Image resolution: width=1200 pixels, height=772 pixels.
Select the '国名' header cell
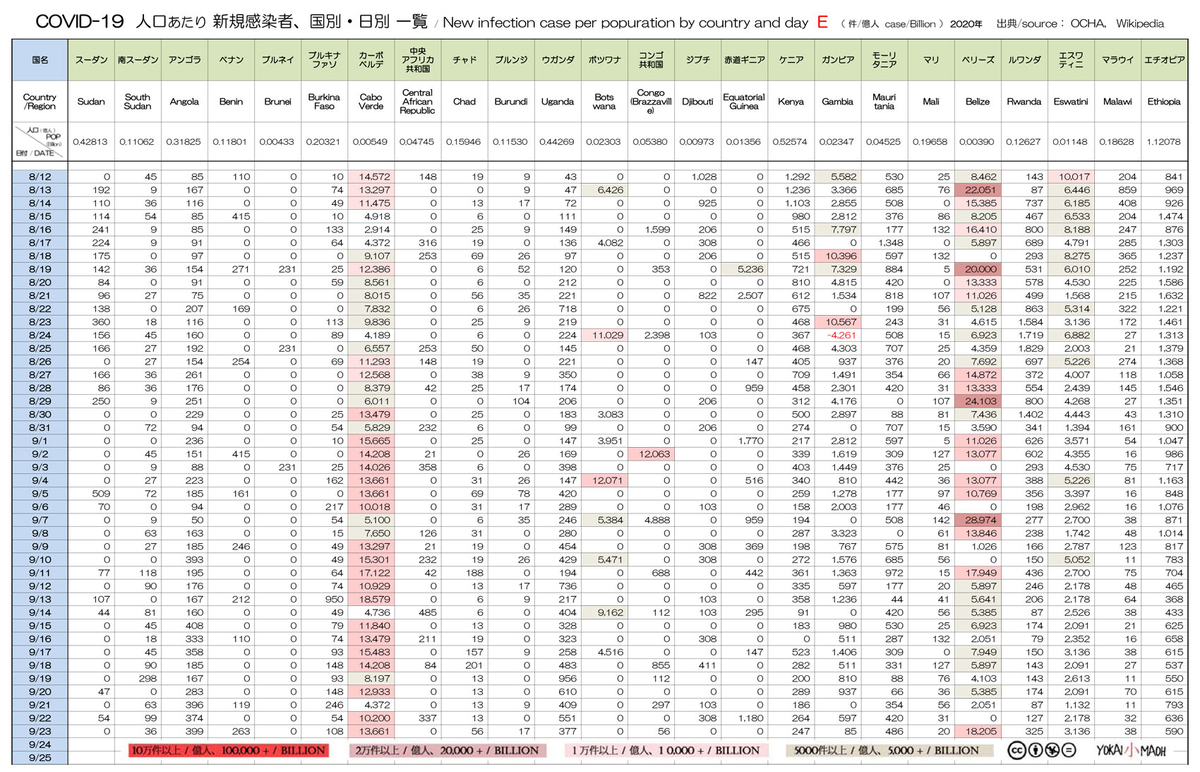(x=40, y=60)
